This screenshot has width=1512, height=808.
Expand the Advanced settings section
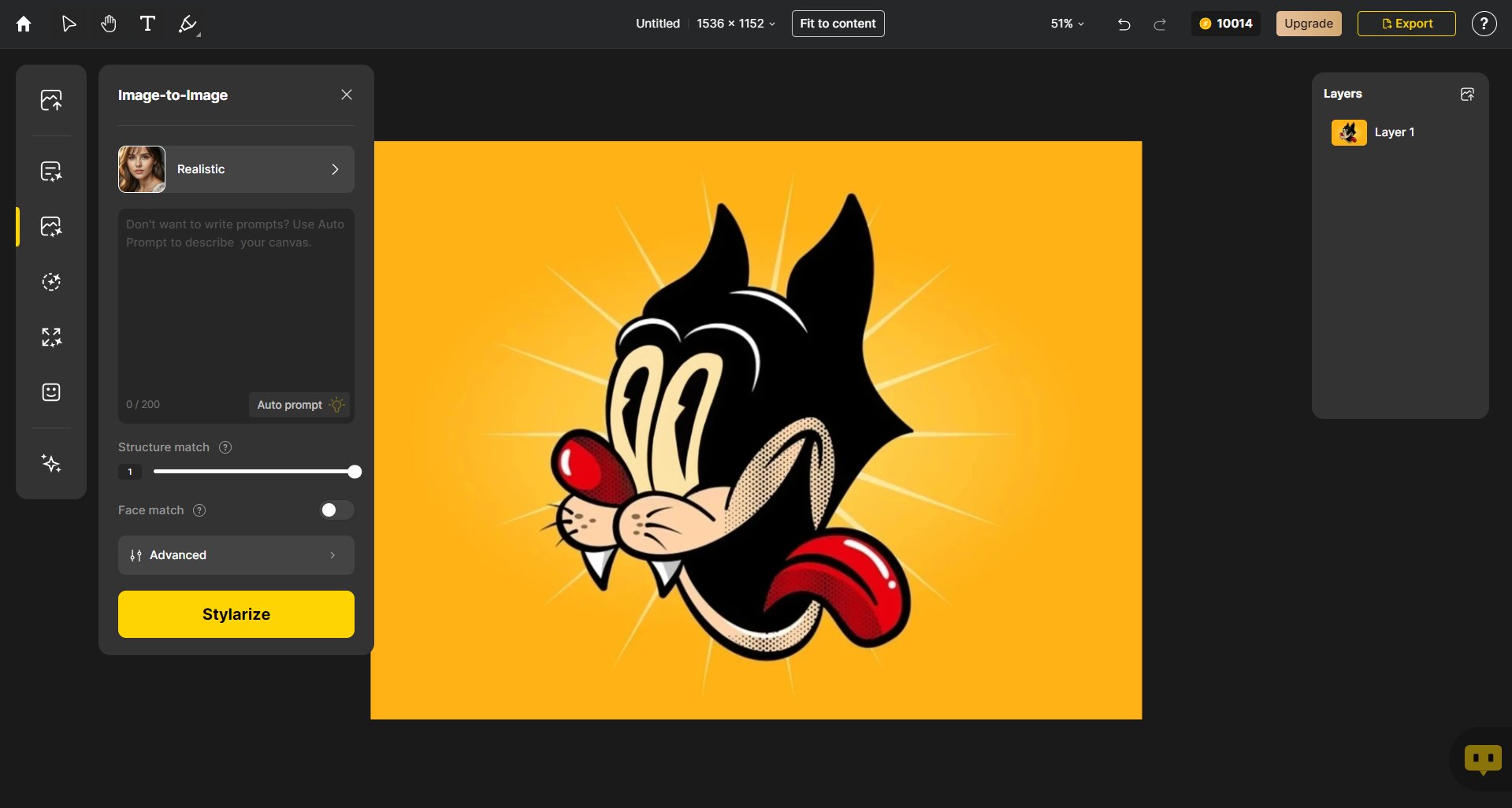pyautogui.click(x=236, y=555)
